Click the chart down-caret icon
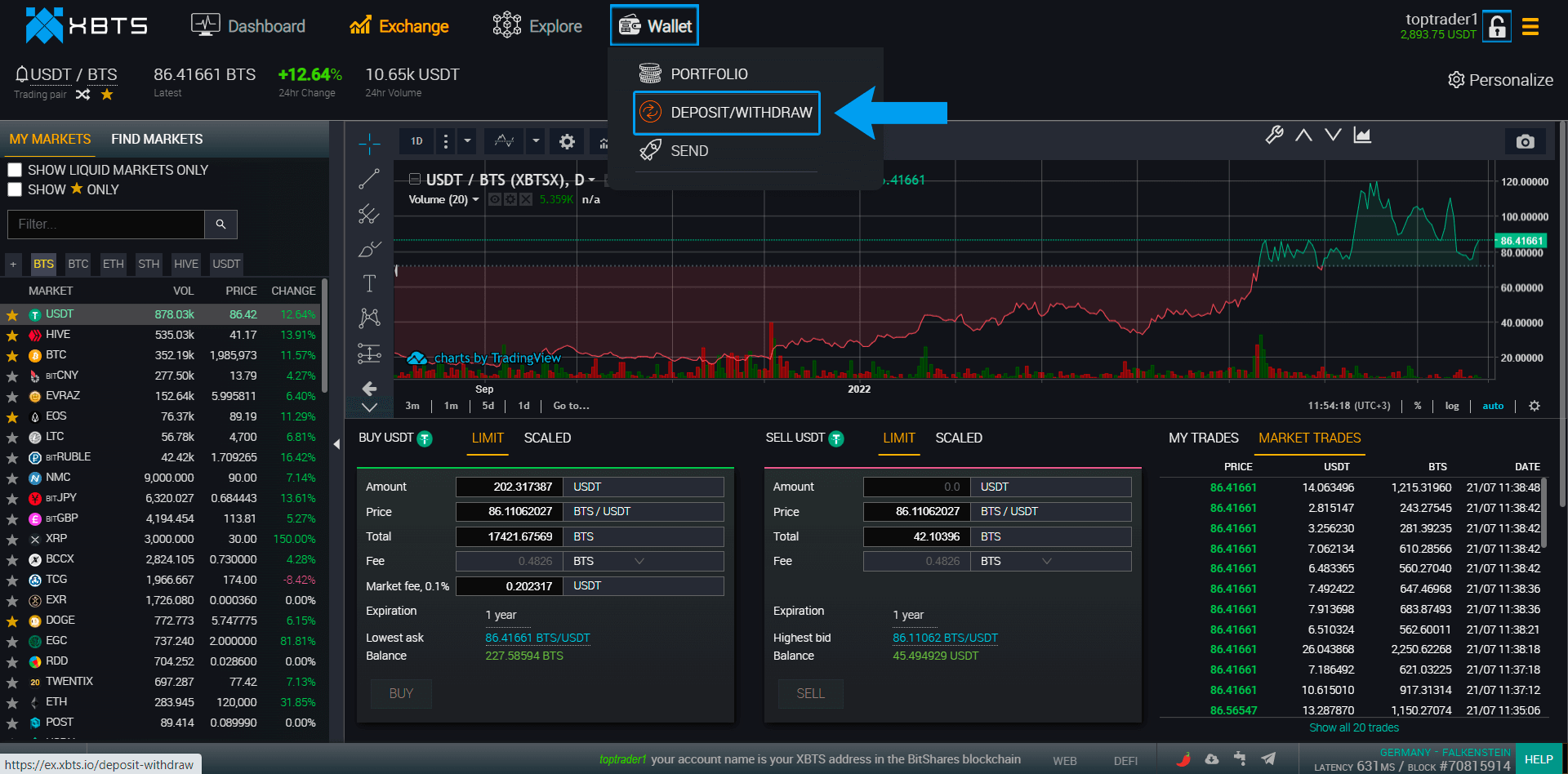 [1333, 135]
